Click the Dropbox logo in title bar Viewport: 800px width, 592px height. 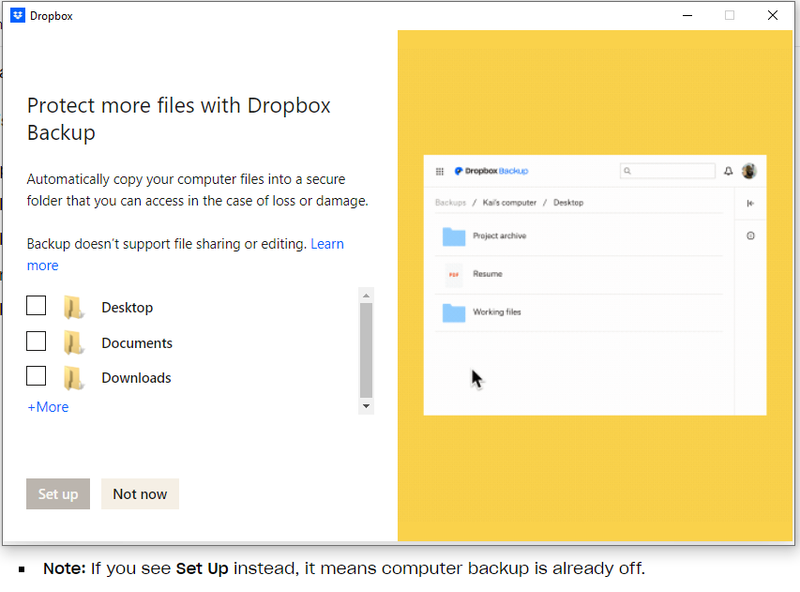tap(17, 16)
